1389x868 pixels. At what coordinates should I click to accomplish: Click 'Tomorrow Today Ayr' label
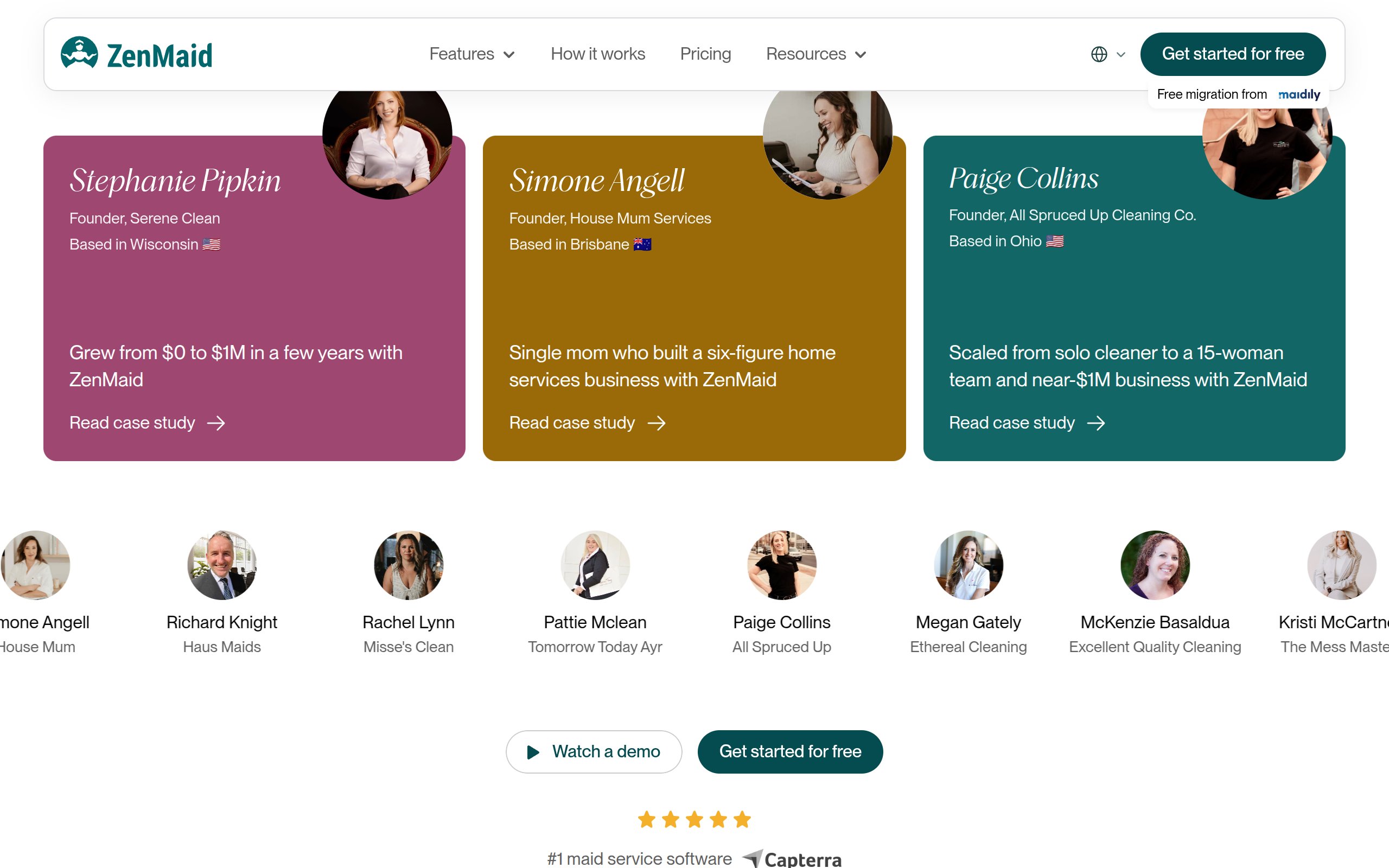pos(595,647)
